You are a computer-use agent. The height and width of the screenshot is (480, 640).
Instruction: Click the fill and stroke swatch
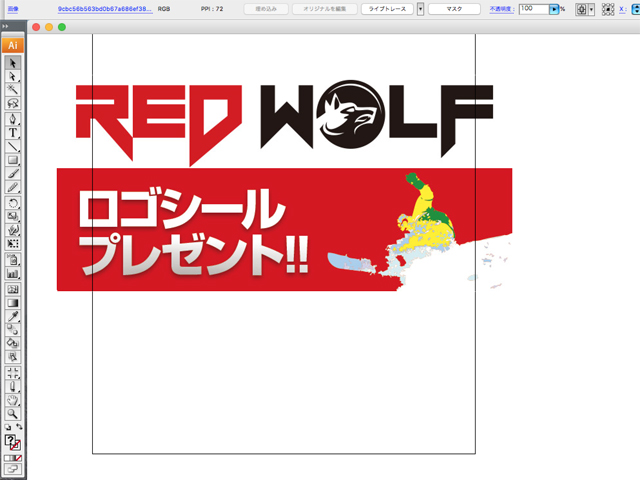(x=13, y=442)
